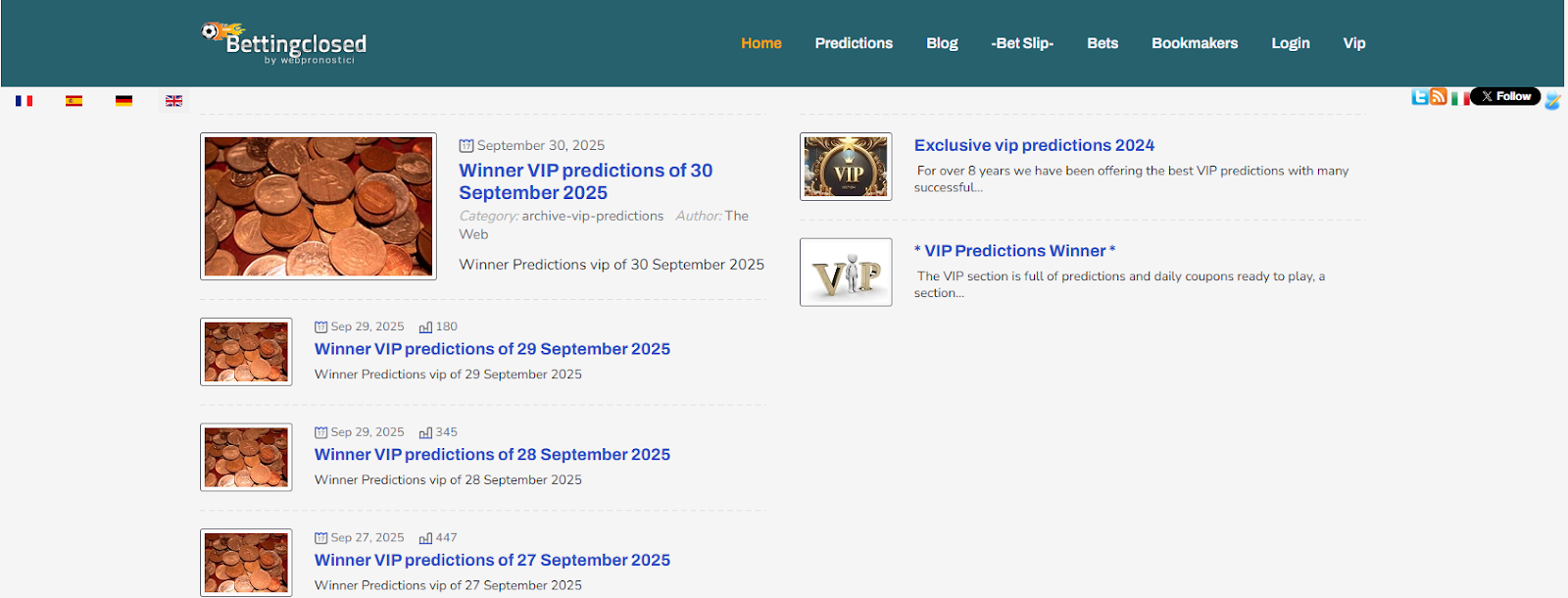Switch language using the French flag
This screenshot has height=598, width=1568.
[24, 101]
